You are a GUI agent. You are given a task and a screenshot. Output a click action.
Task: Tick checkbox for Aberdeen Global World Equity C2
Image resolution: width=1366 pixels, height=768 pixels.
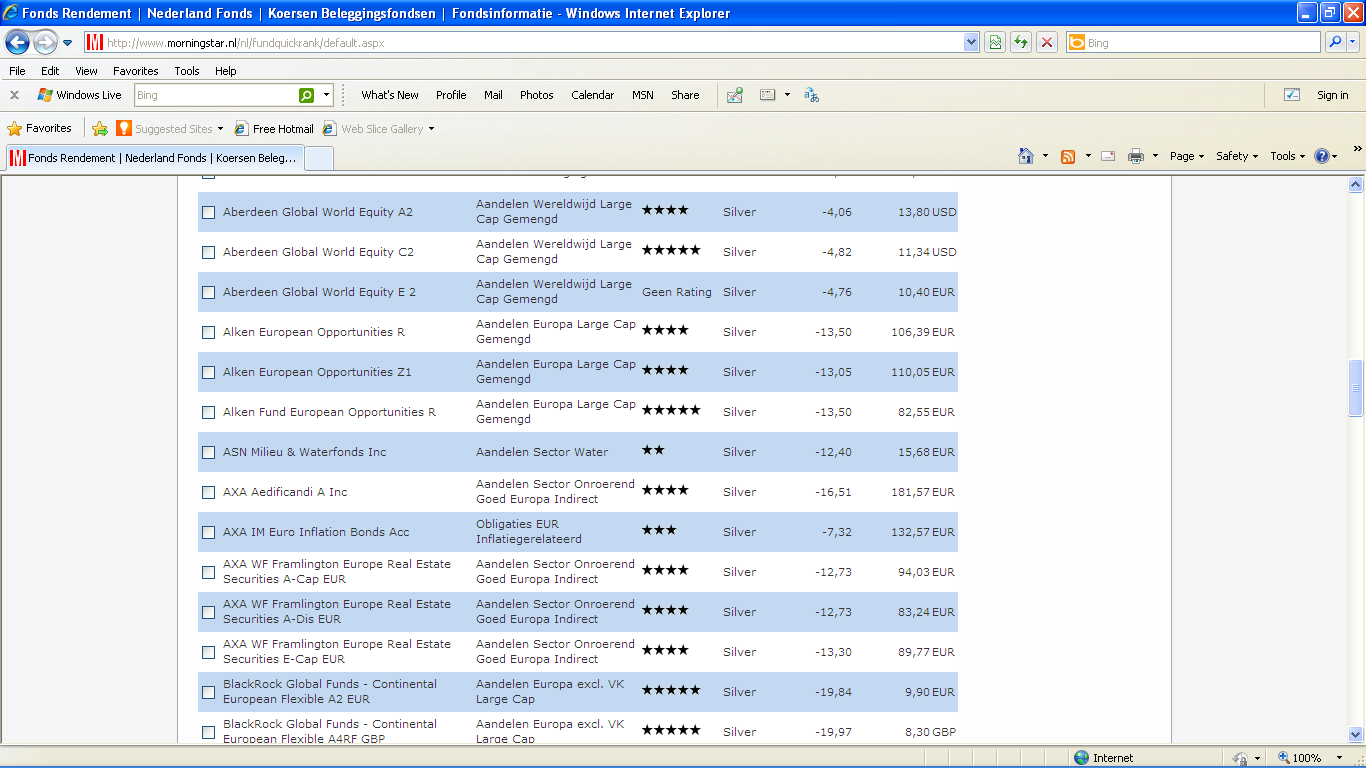(x=209, y=252)
